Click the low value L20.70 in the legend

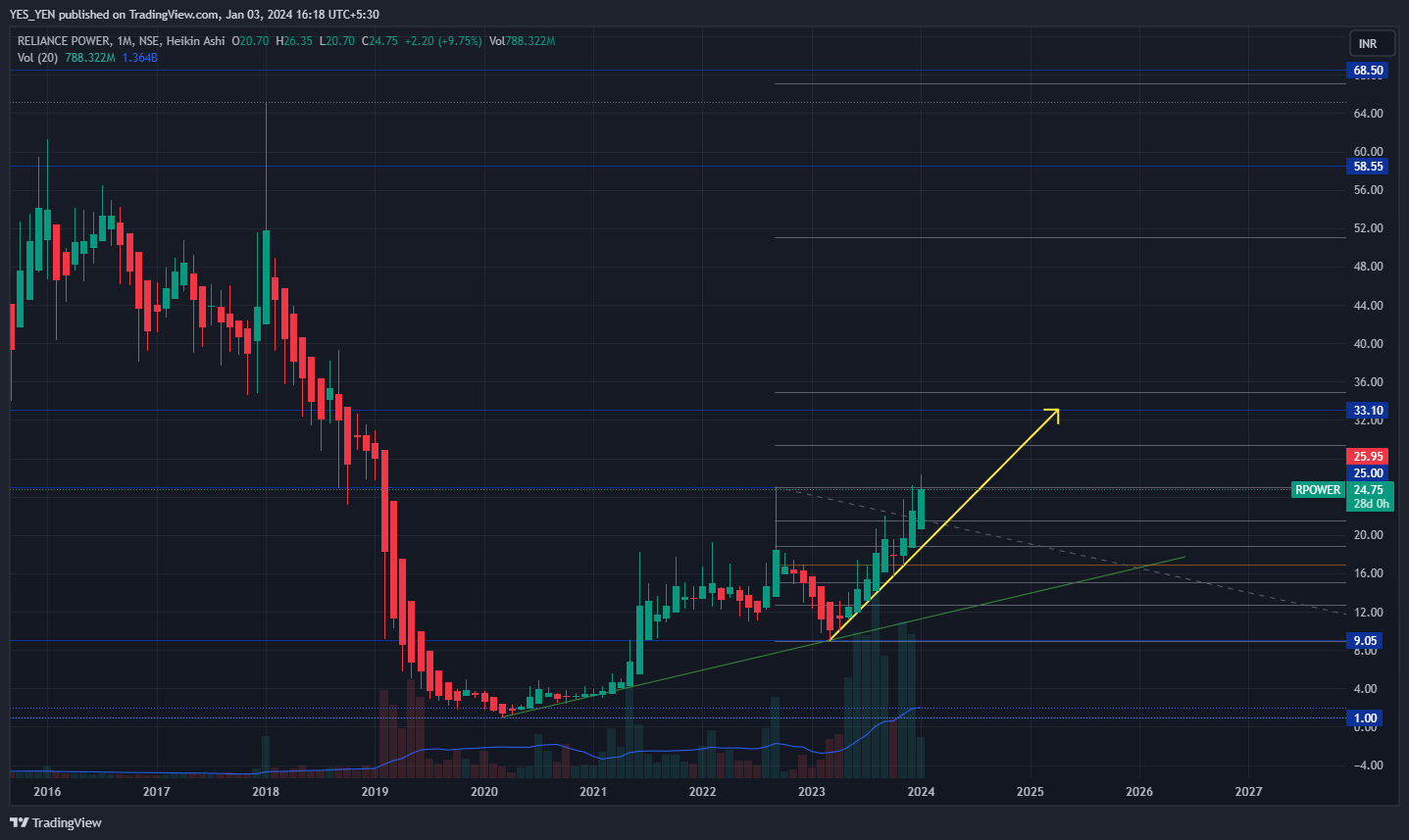(x=337, y=41)
